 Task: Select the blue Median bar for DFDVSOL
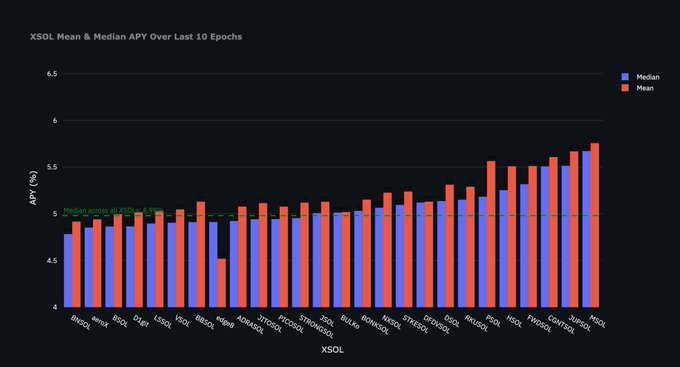(x=420, y=255)
